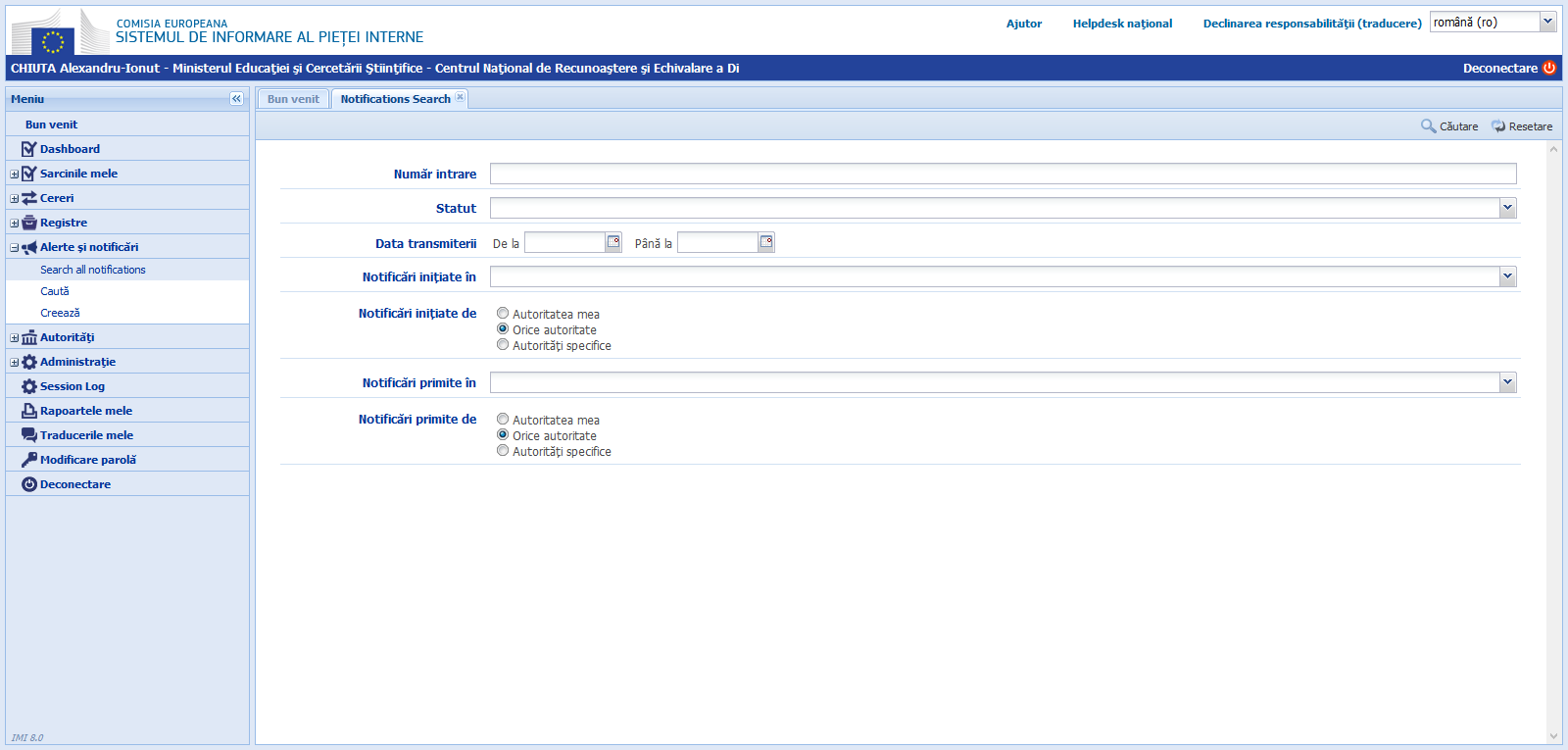Click into the Număr intrare field
This screenshot has height=750, width=1568.
1003,174
